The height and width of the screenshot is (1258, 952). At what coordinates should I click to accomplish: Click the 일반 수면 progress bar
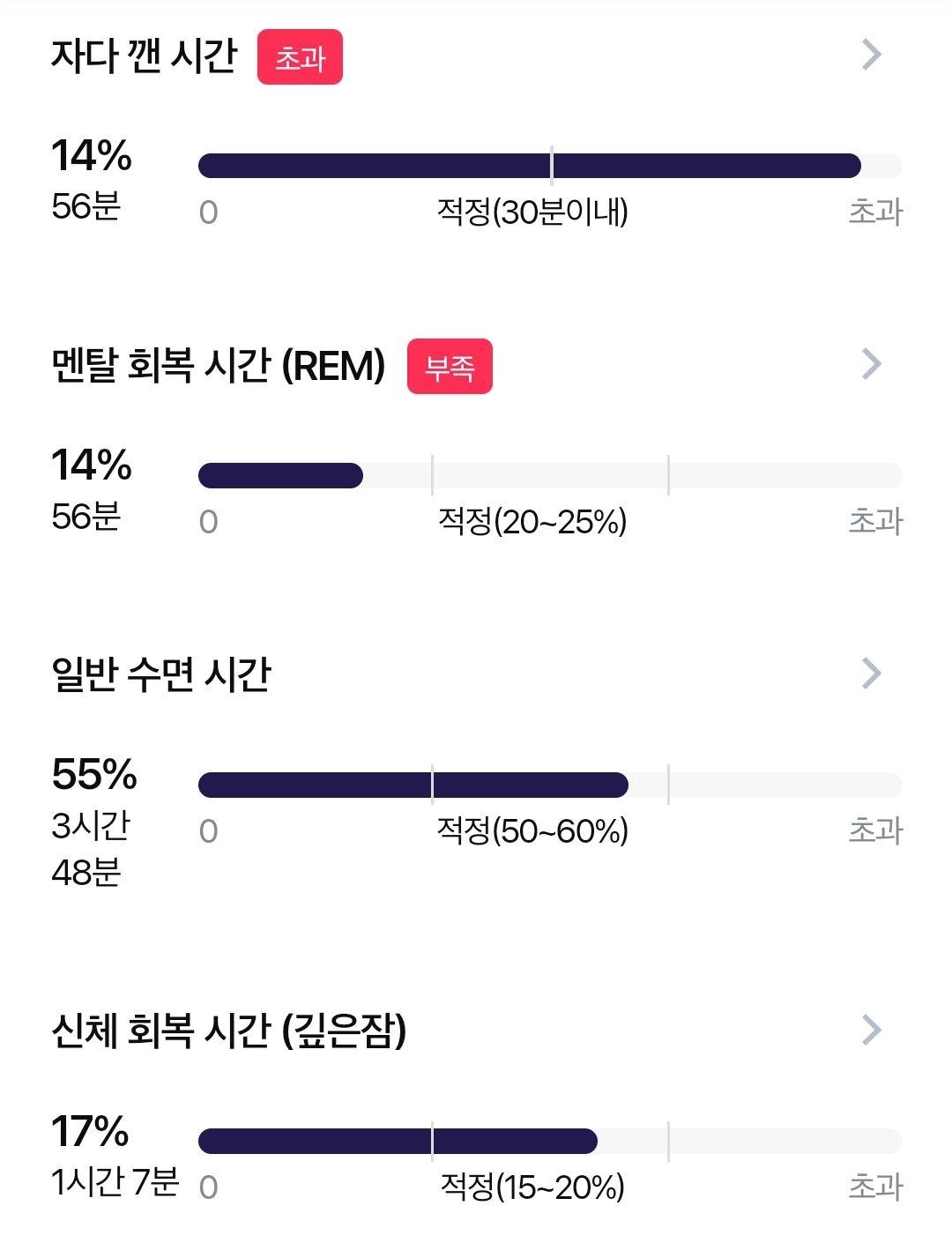click(550, 785)
